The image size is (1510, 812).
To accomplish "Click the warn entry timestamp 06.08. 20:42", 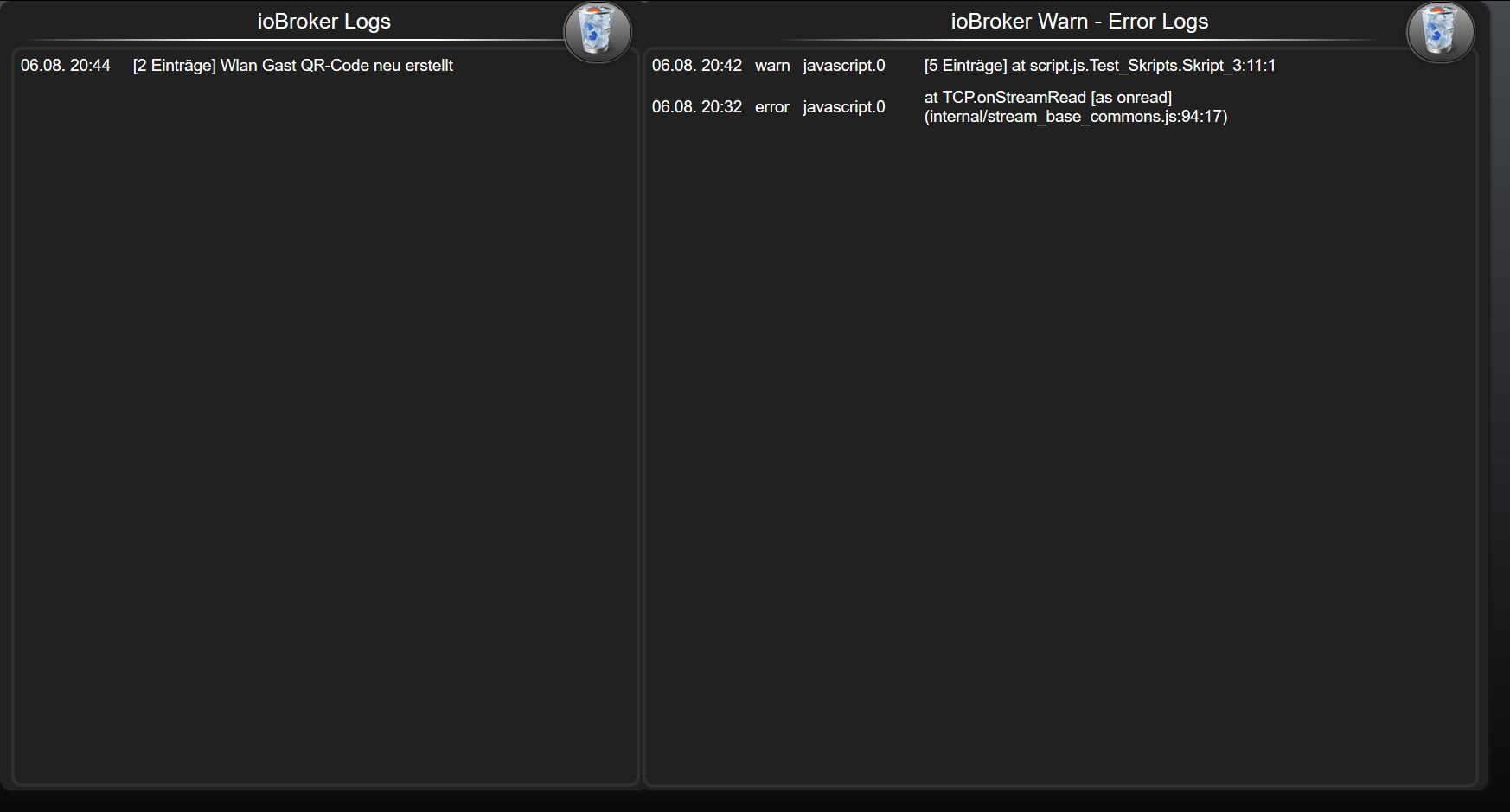I will (697, 66).
